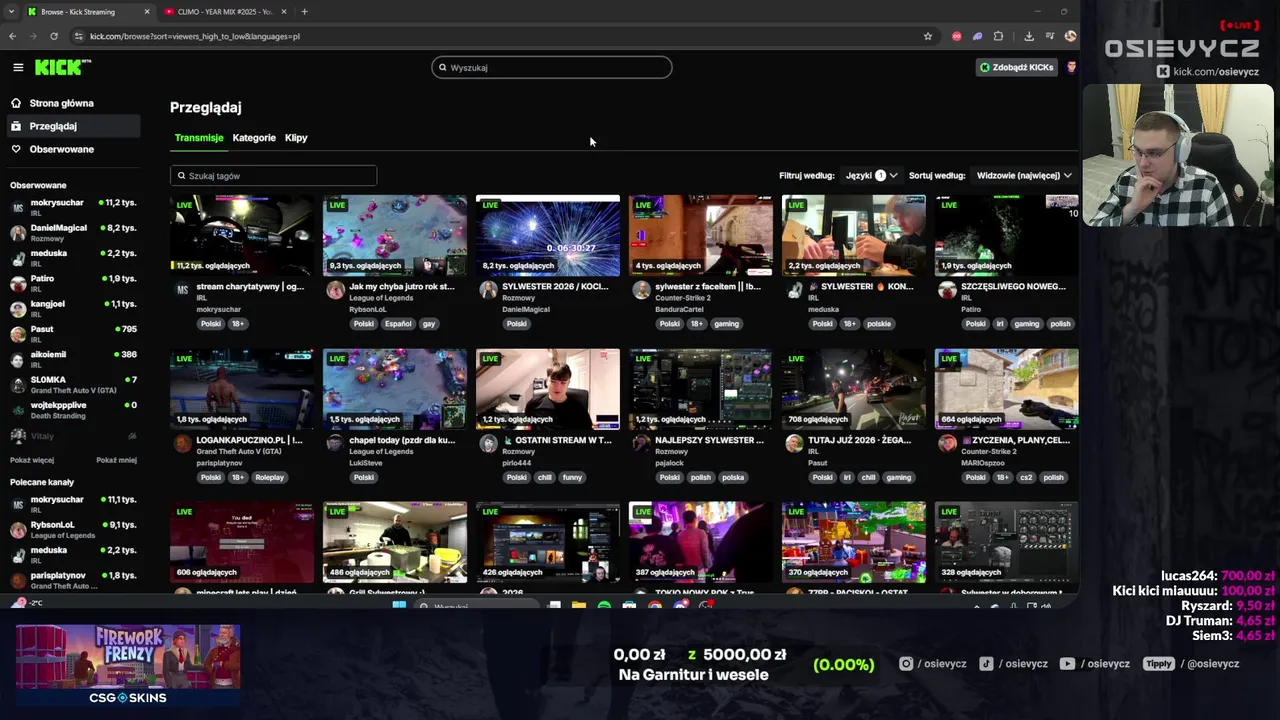
Task: View site information icon in address bar
Action: coord(78,36)
